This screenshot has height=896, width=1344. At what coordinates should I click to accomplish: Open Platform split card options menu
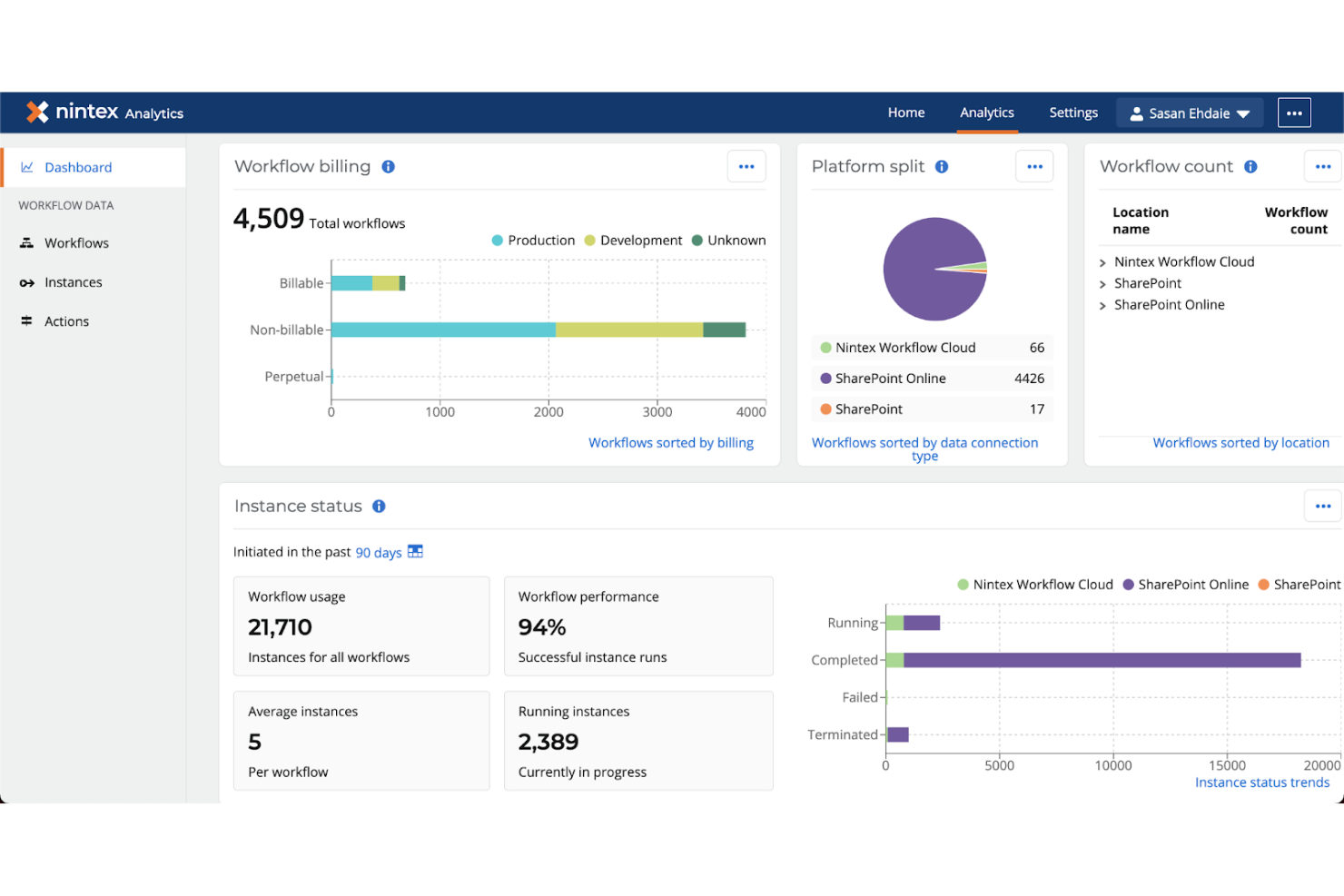click(1034, 167)
